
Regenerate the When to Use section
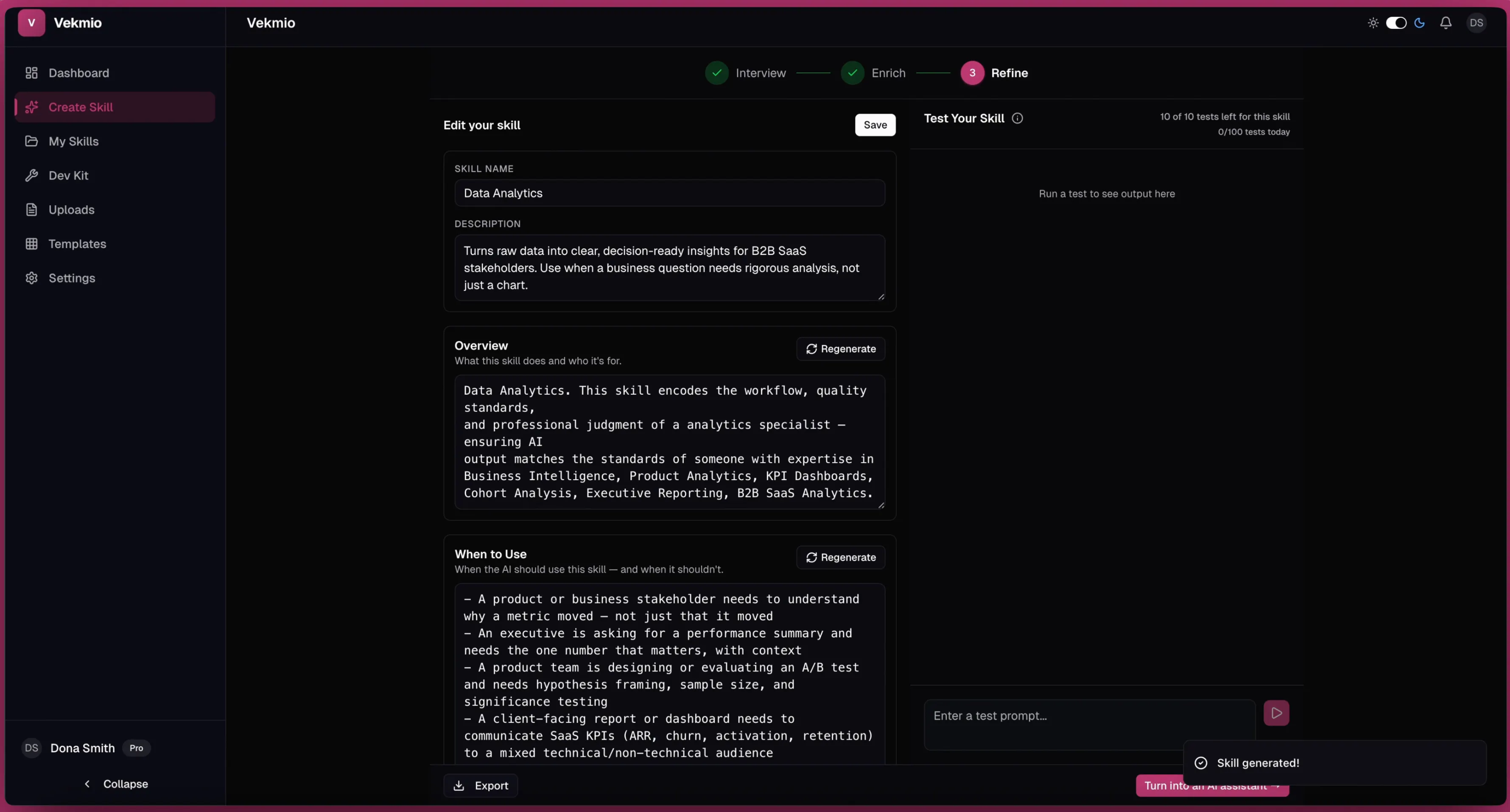click(x=840, y=557)
